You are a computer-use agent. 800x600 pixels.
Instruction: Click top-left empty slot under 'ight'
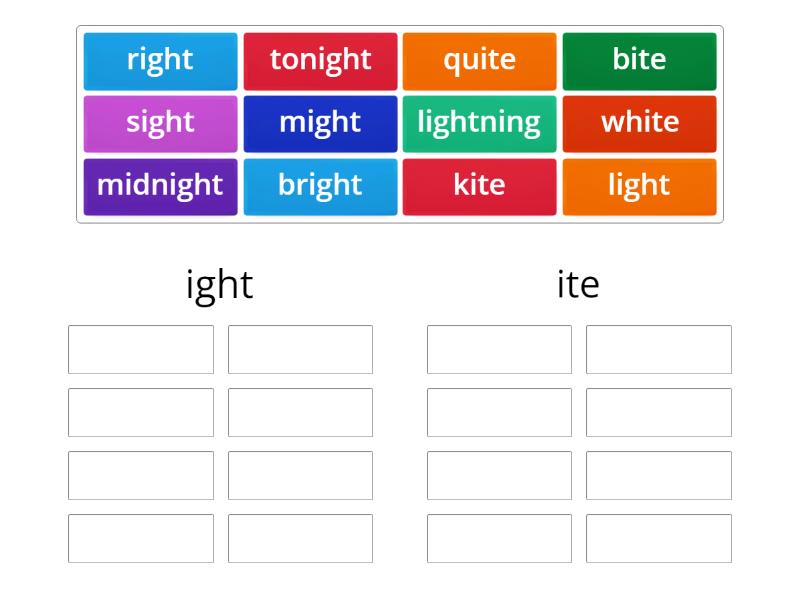(141, 349)
